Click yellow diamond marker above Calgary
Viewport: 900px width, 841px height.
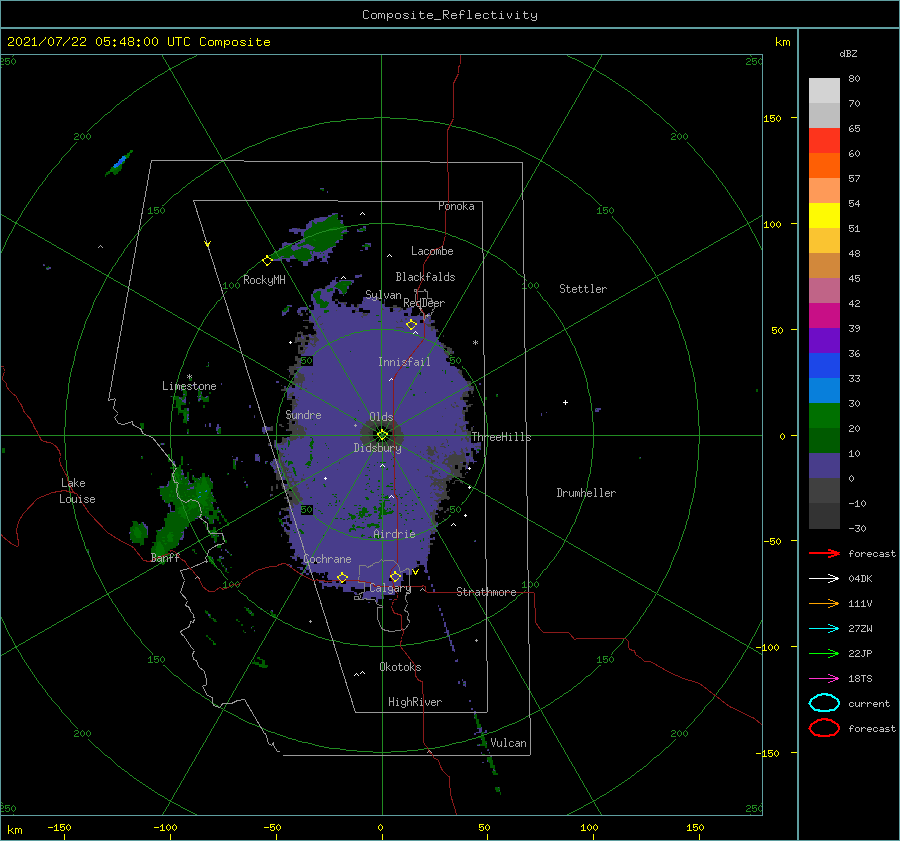point(395,576)
